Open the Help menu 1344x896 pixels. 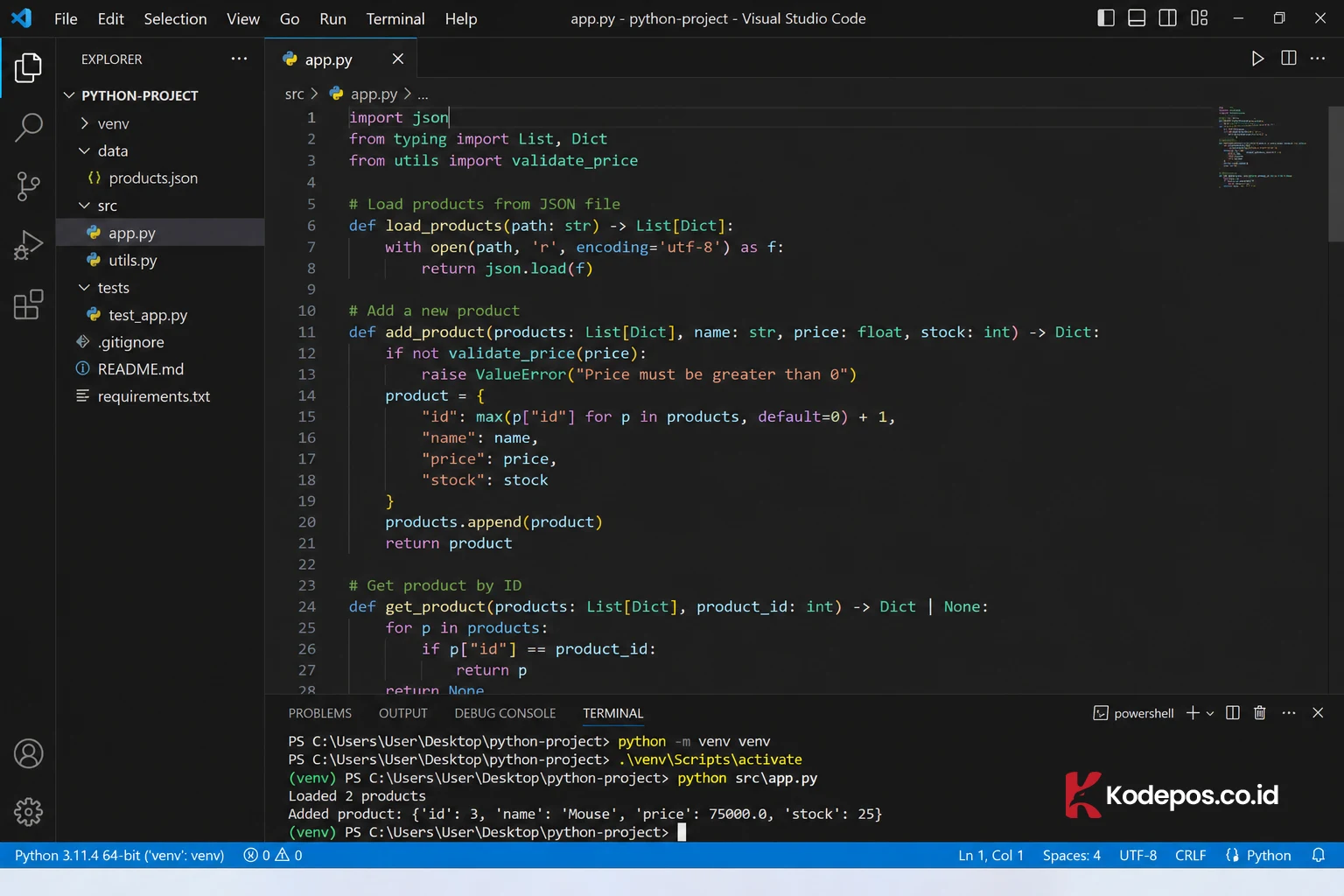click(461, 18)
